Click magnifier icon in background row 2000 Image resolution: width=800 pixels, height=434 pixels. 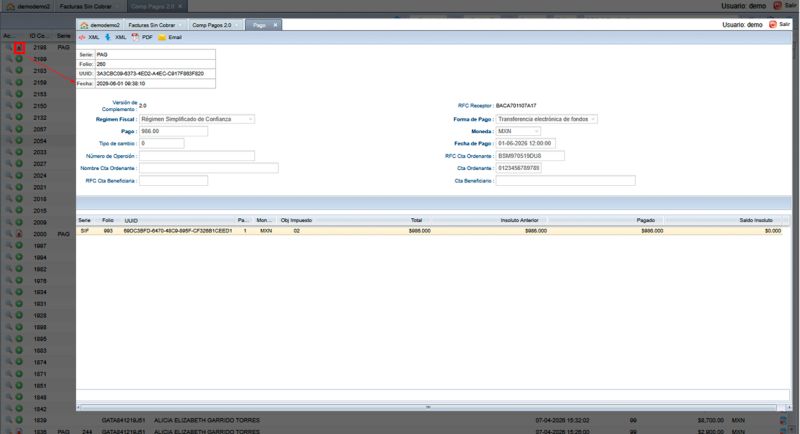(9, 234)
